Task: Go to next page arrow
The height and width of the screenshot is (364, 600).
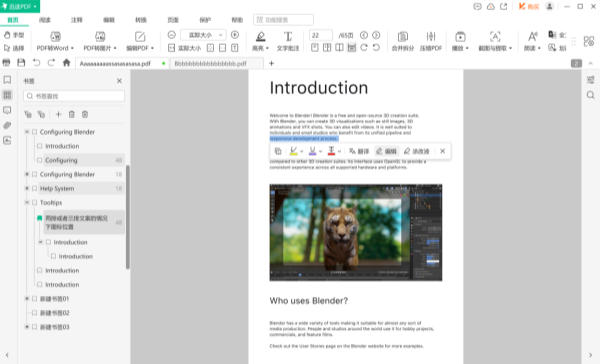Action: pyautogui.click(x=377, y=35)
